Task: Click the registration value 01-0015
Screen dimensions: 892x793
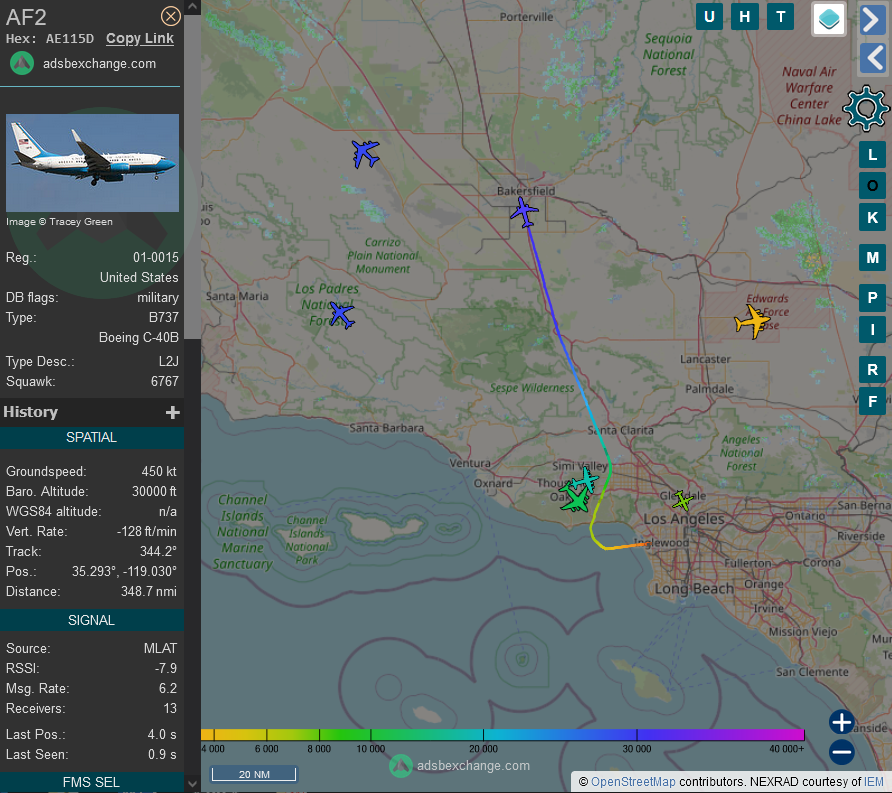Action: pyautogui.click(x=156, y=258)
